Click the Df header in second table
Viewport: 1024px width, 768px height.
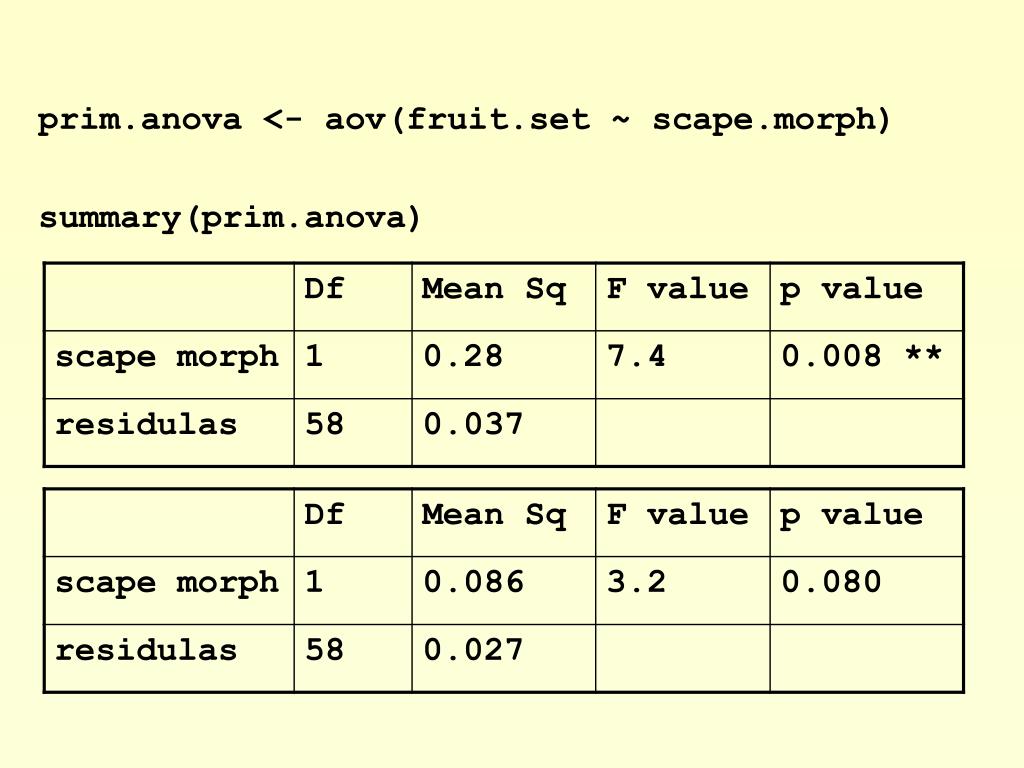point(324,514)
